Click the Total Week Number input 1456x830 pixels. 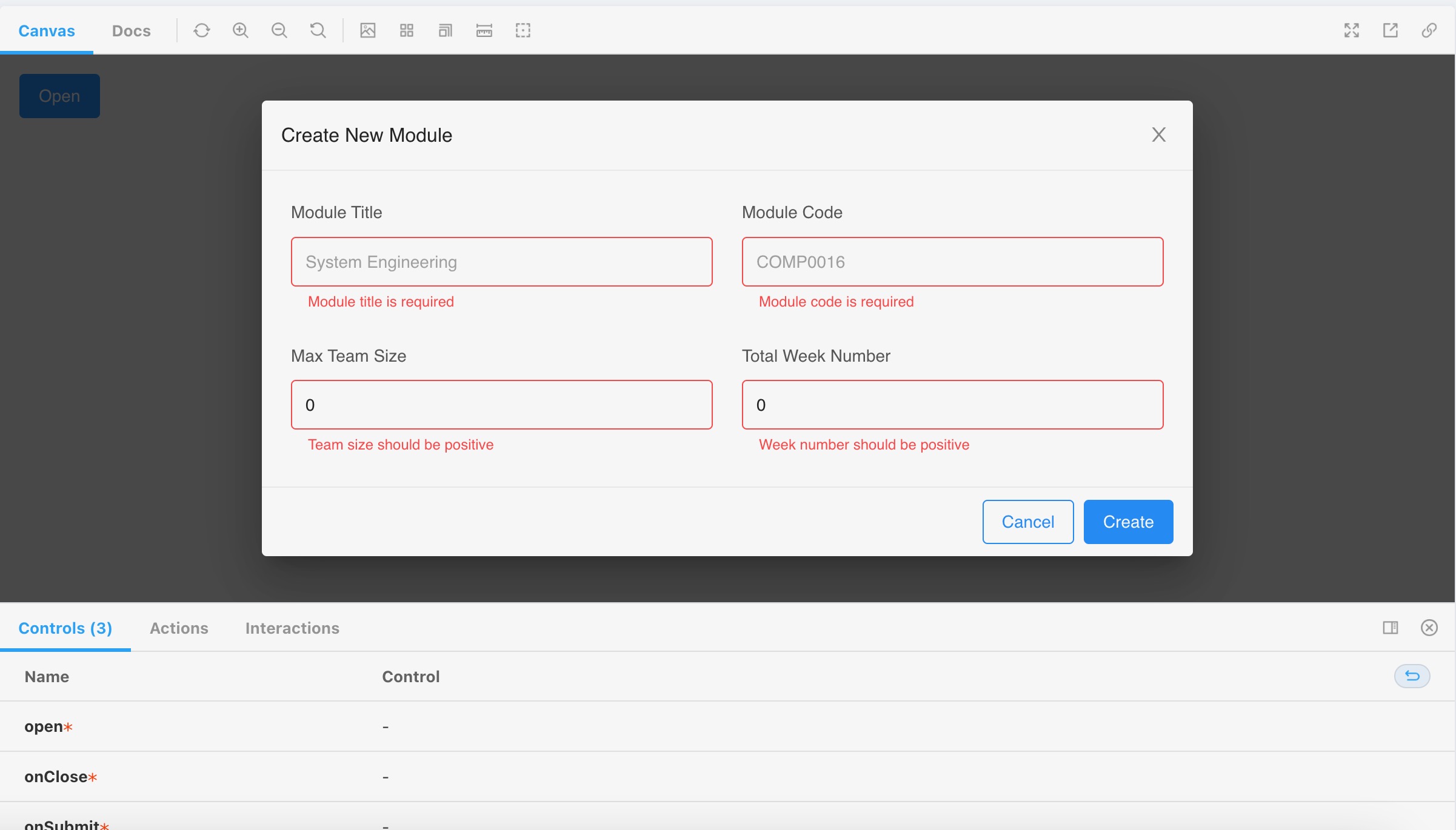pyautogui.click(x=953, y=405)
